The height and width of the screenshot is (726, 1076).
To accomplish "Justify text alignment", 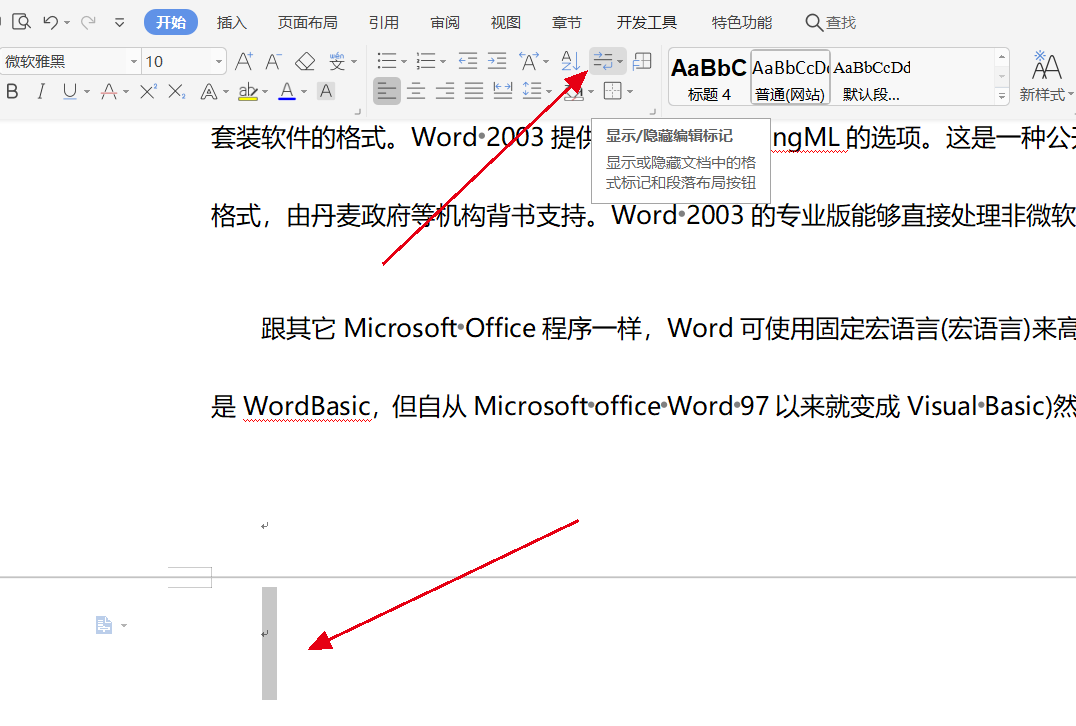I will point(473,91).
